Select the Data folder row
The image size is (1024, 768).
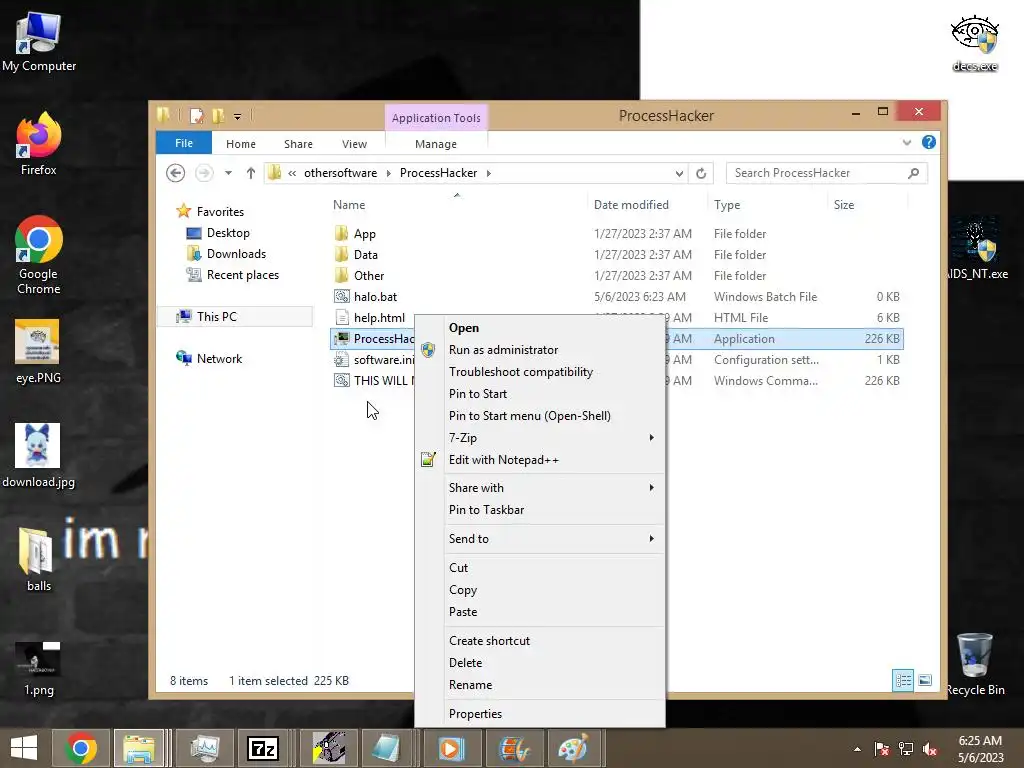[x=616, y=255]
